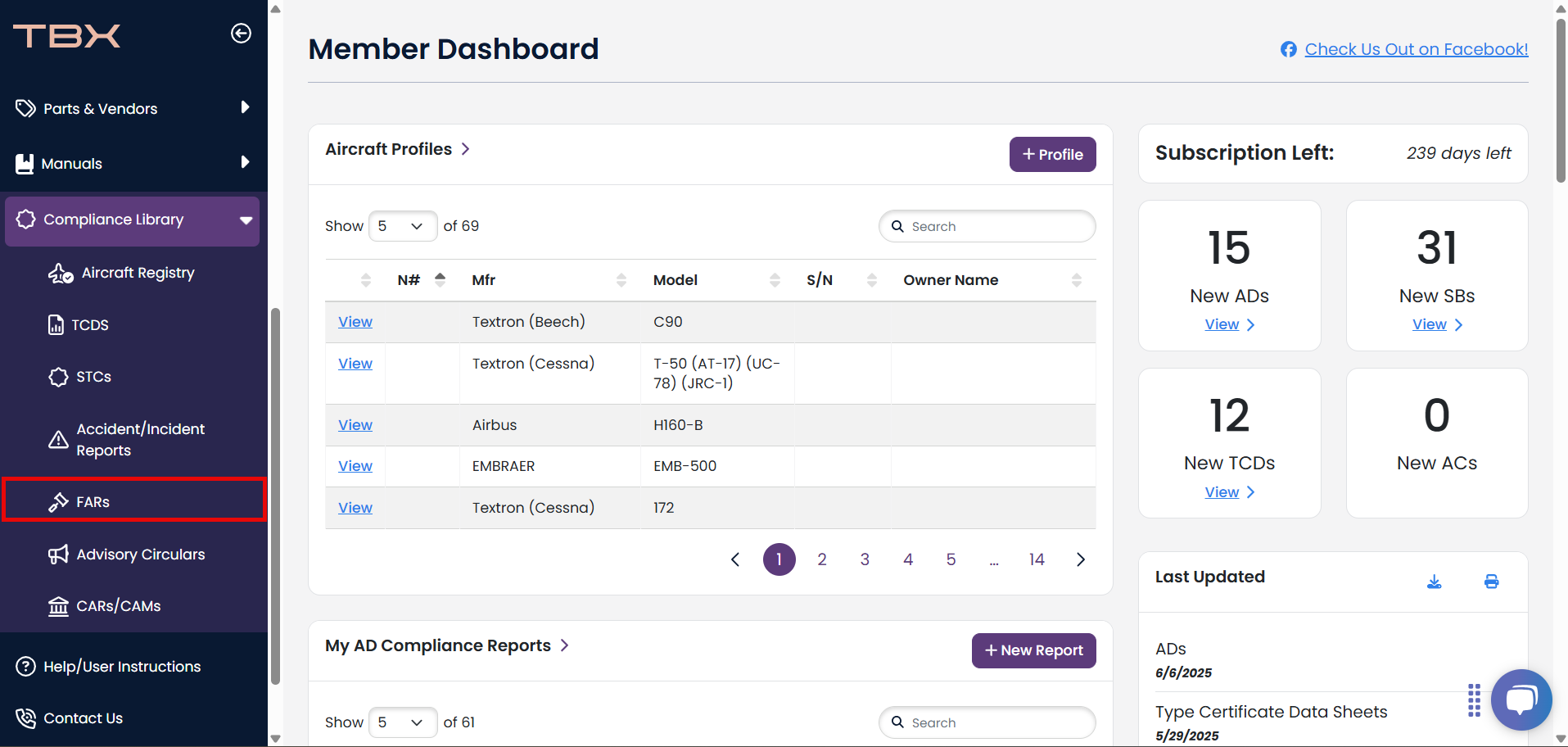
Task: Click the AD Compliance Reports search field
Action: (987, 722)
